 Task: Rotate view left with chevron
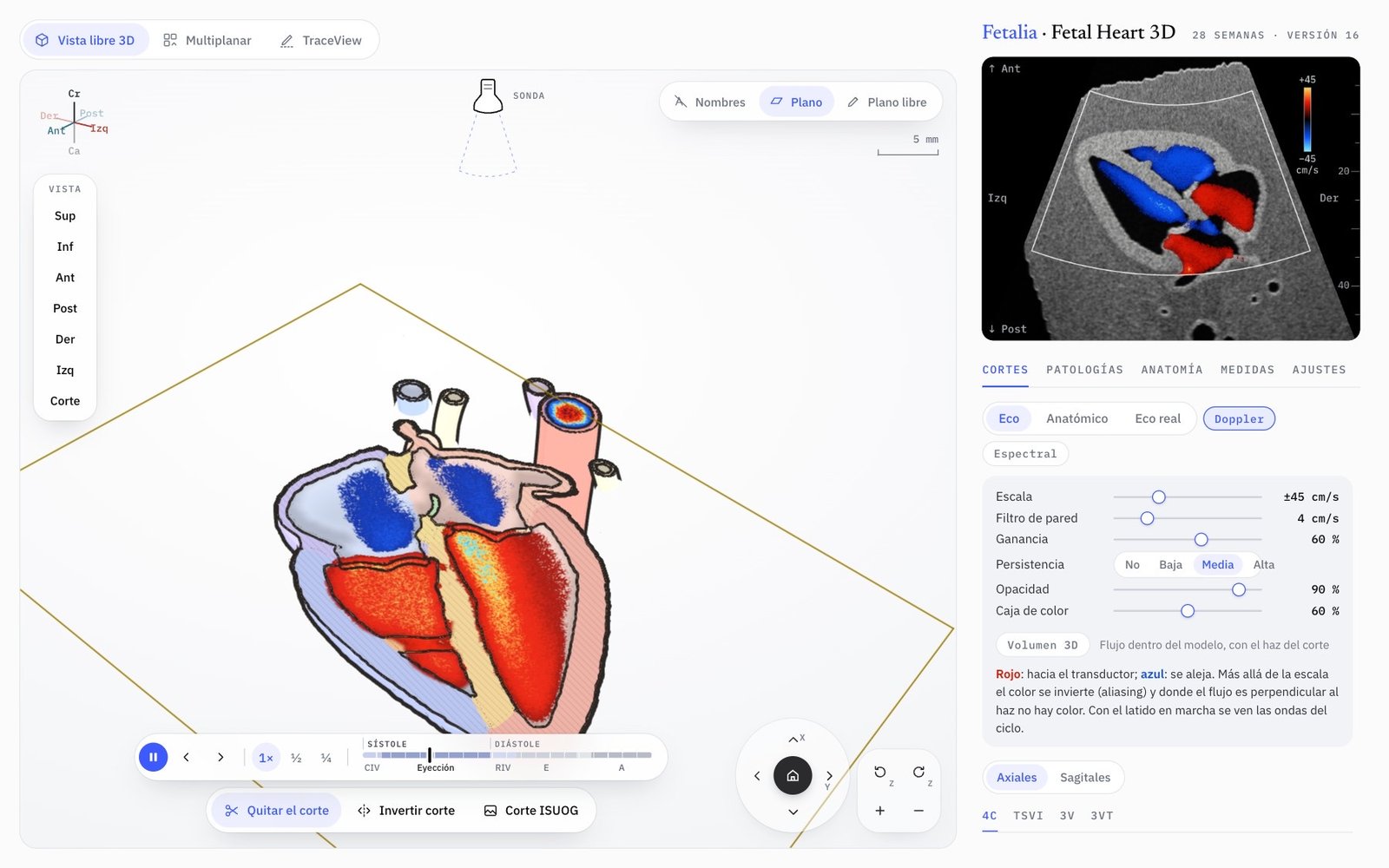tap(757, 776)
